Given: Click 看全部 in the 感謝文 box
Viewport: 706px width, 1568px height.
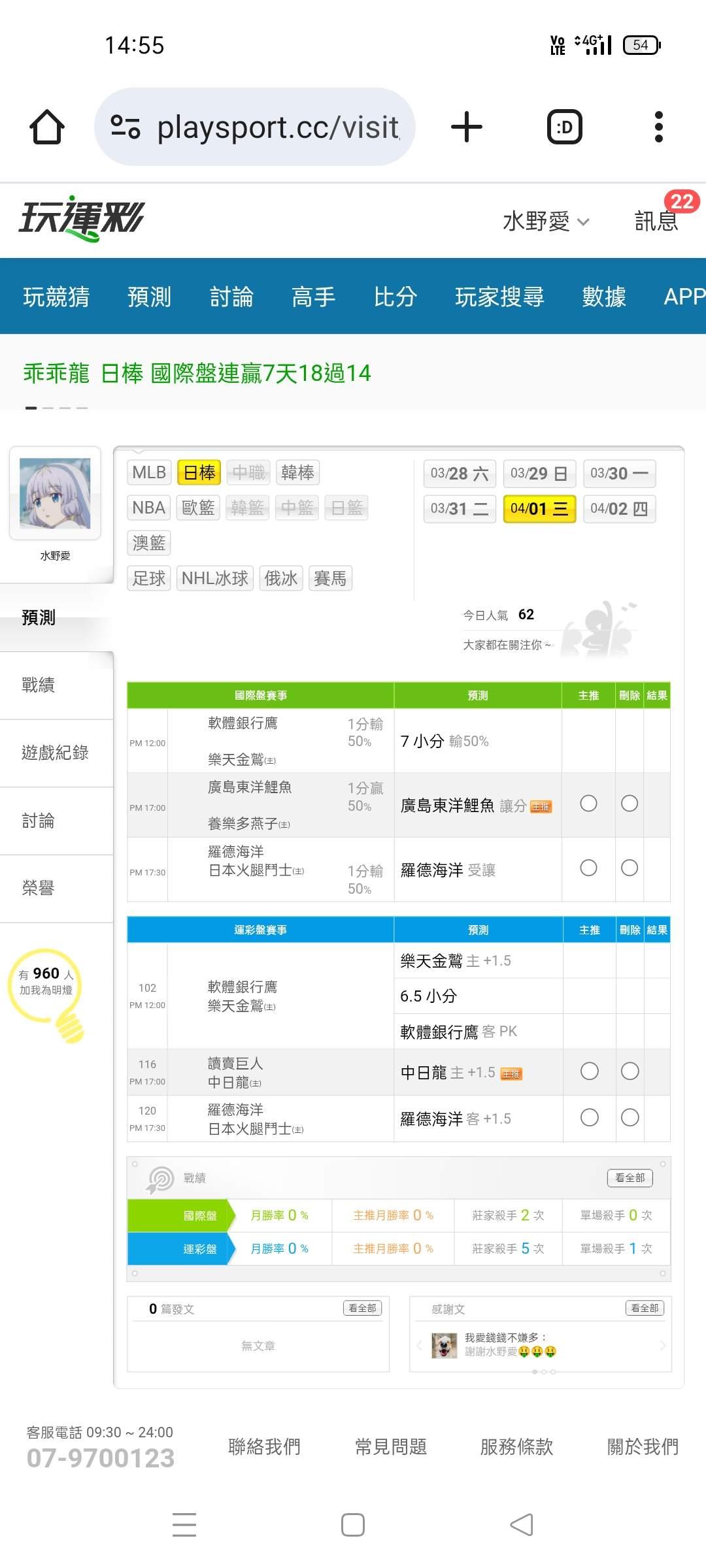Looking at the screenshot, I should (x=645, y=1308).
